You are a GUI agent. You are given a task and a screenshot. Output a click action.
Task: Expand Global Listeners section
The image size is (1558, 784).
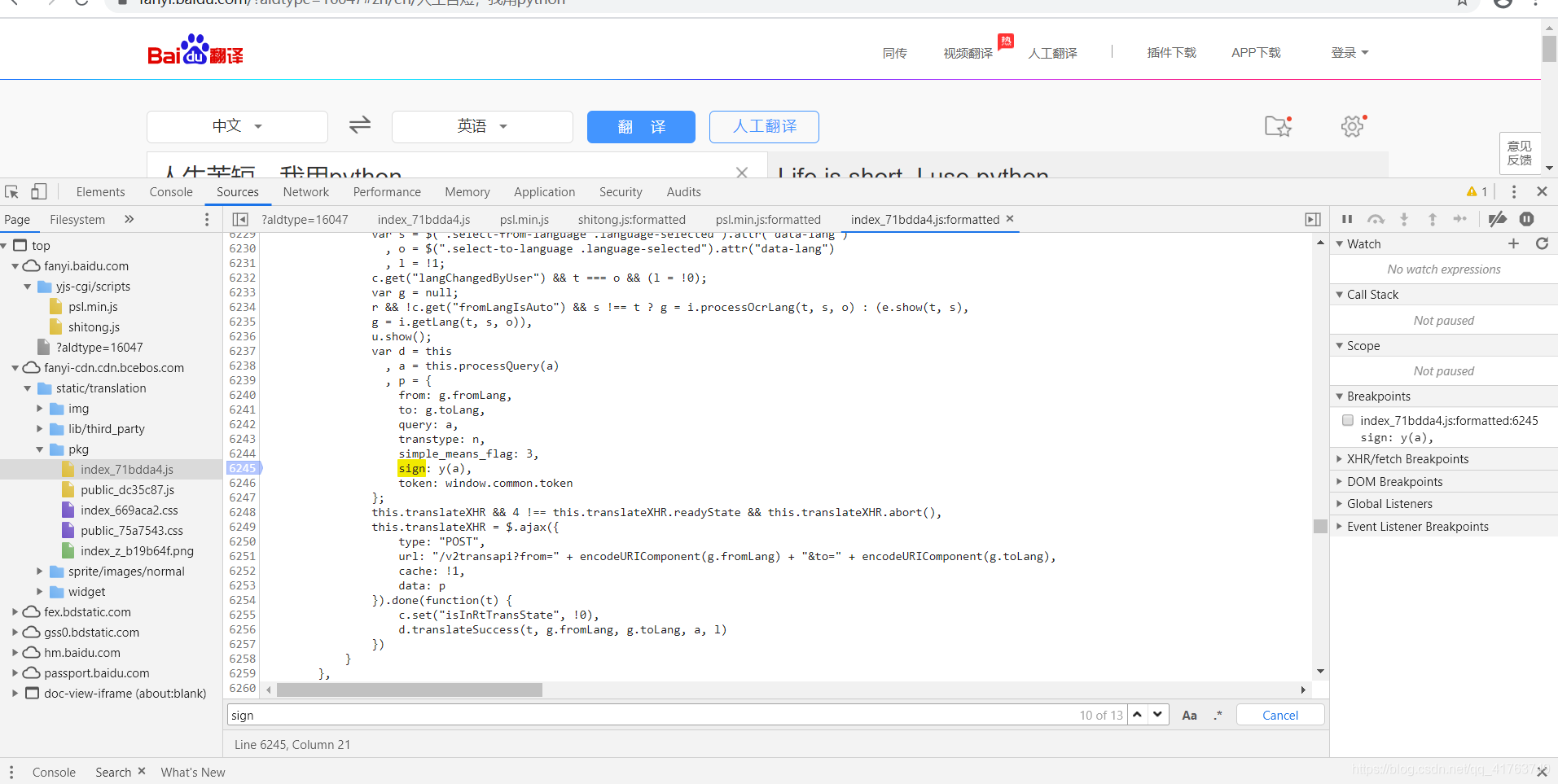[1389, 504]
